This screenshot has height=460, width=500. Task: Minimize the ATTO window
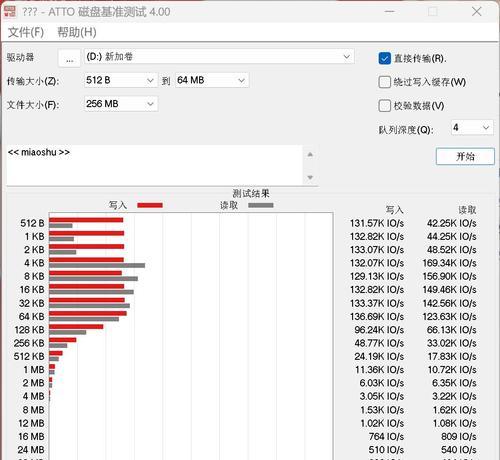[389, 12]
